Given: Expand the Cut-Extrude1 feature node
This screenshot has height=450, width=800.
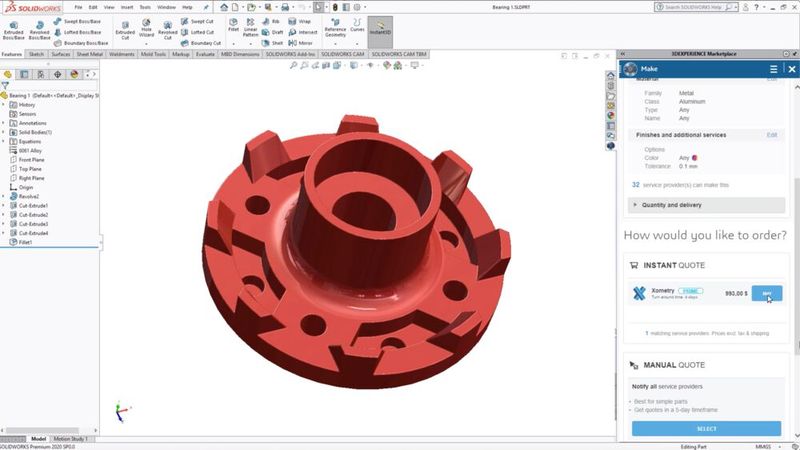Looking at the screenshot, I should [x=5, y=205].
